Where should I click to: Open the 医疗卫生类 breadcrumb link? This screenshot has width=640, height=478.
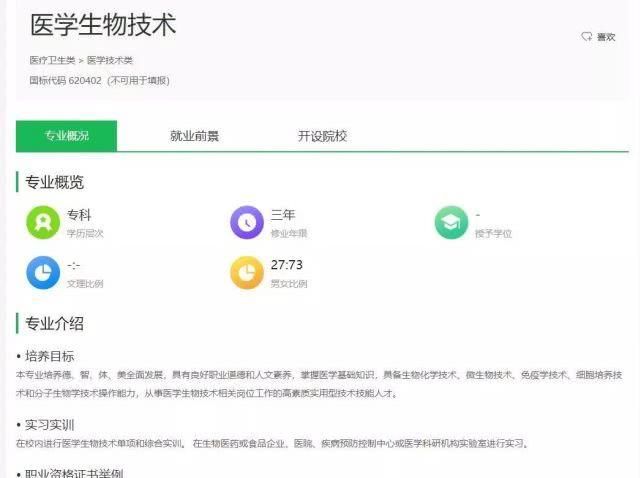pyautogui.click(x=52, y=60)
